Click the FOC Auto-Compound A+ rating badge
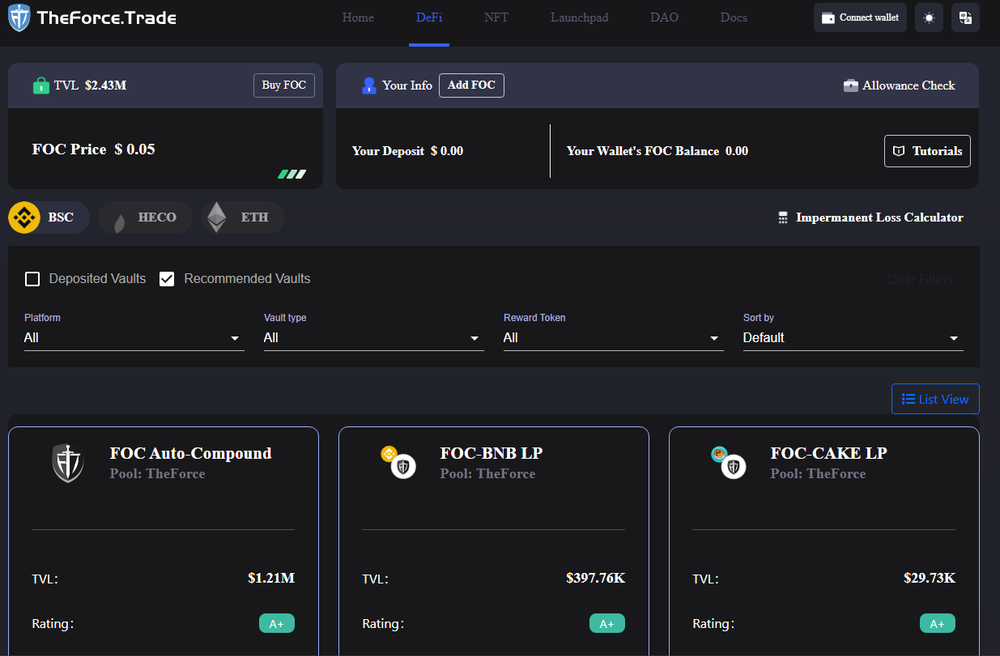This screenshot has height=656, width=1000. click(x=277, y=623)
